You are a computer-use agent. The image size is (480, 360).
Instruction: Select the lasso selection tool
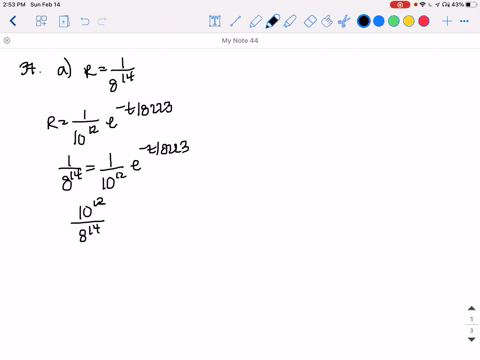327,21
